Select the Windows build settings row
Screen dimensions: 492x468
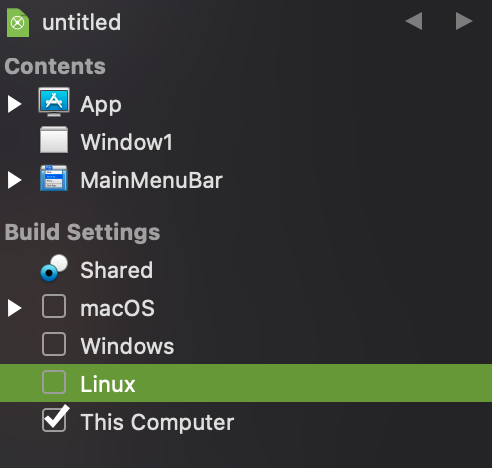point(246,345)
